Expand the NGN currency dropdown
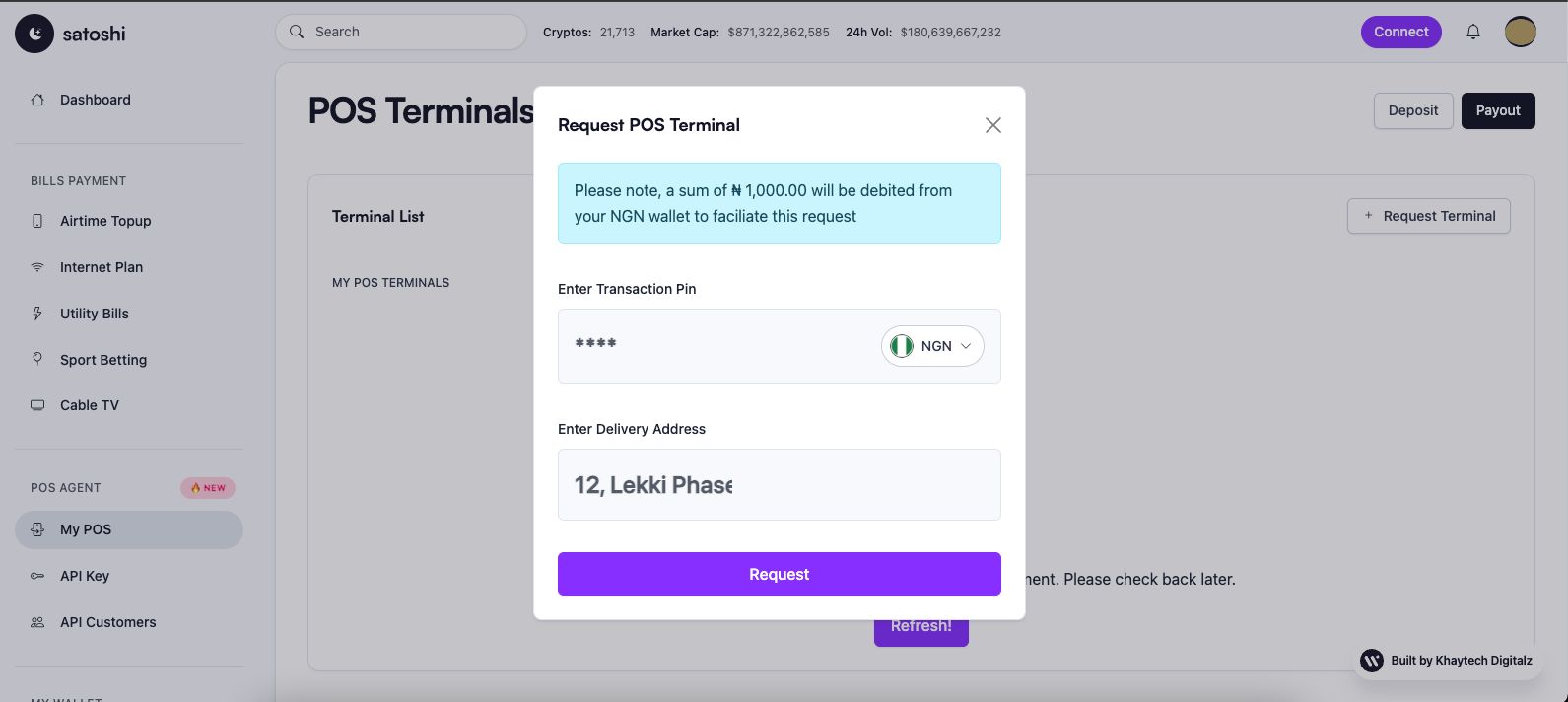 coord(932,346)
